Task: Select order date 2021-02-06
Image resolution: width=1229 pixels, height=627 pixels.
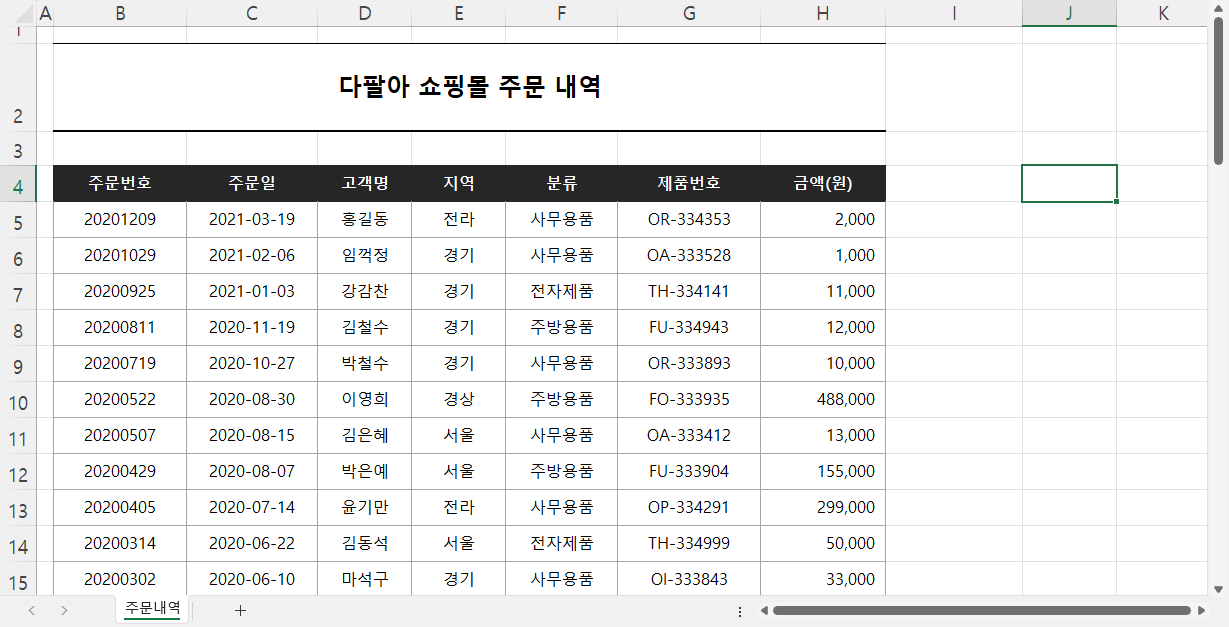Action: tap(252, 256)
